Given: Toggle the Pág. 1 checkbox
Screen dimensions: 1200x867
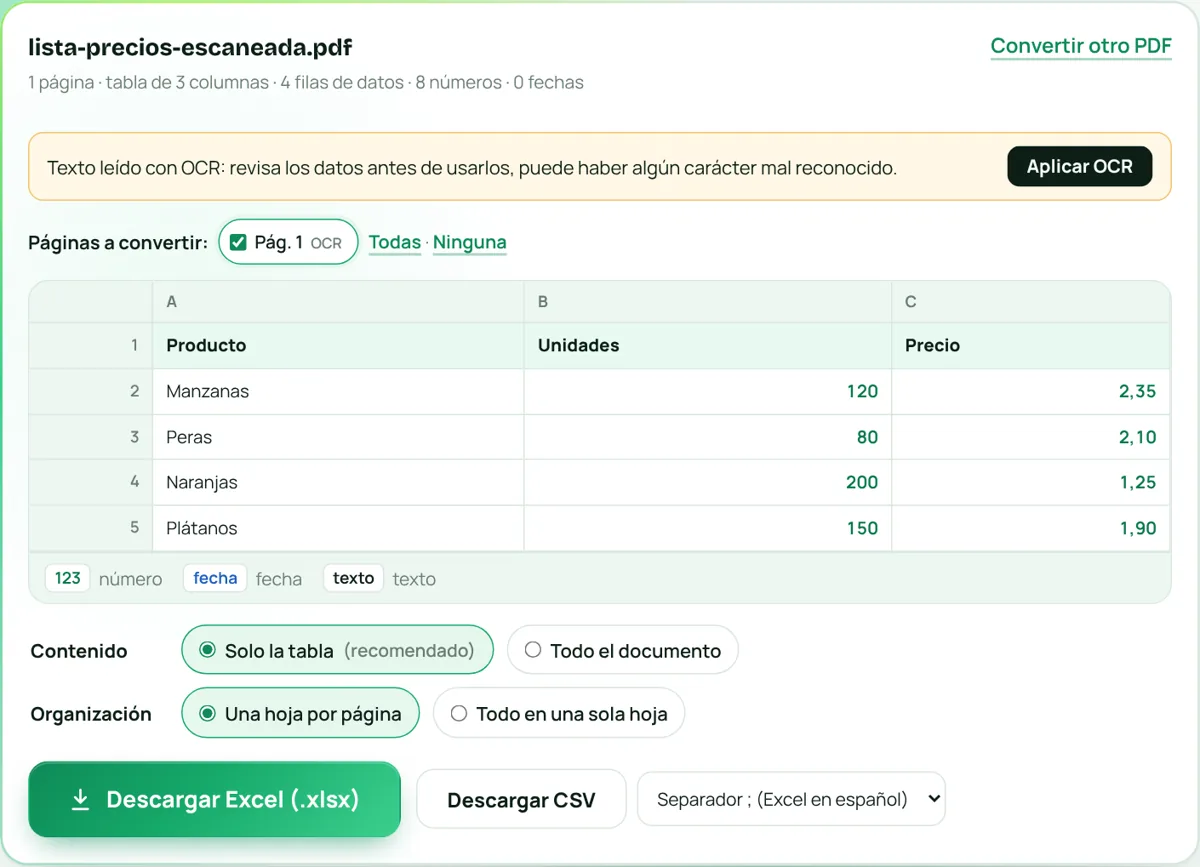Looking at the screenshot, I should (x=238, y=242).
